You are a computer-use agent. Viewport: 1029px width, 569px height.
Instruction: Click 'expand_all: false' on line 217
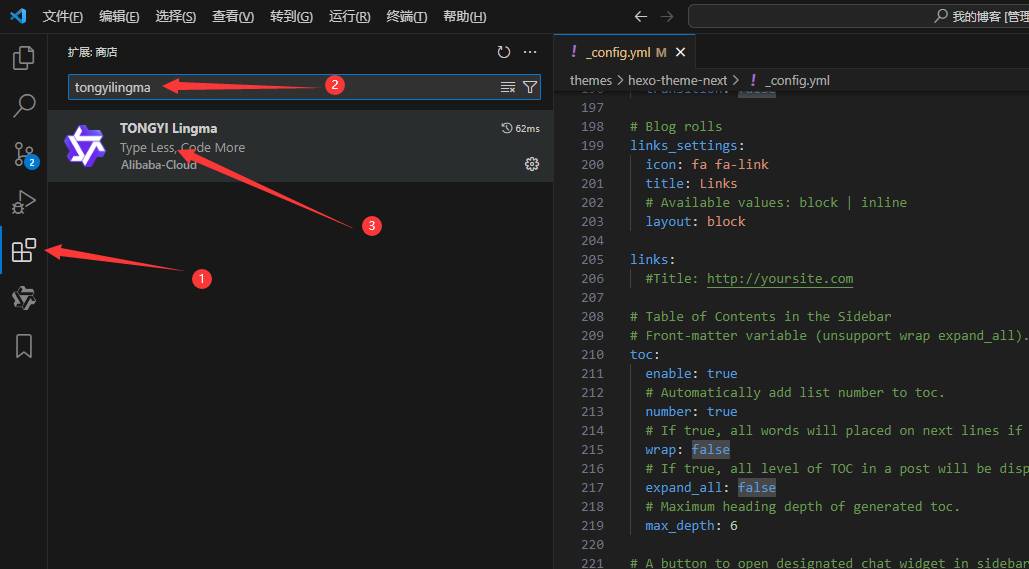pyautogui.click(x=710, y=488)
